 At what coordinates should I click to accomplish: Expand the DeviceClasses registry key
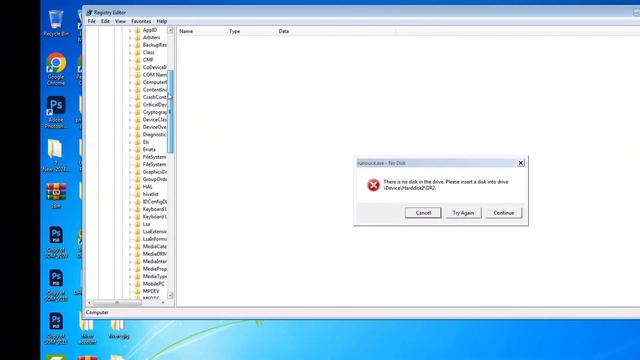point(131,120)
